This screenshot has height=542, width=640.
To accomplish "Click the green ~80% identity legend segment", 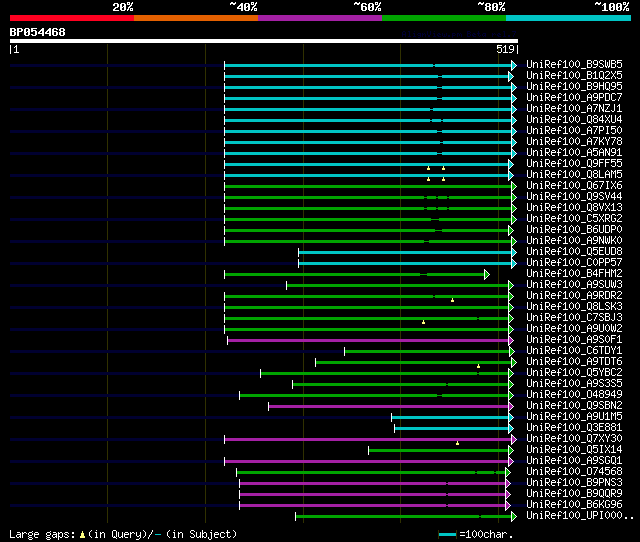I will pos(444,18).
